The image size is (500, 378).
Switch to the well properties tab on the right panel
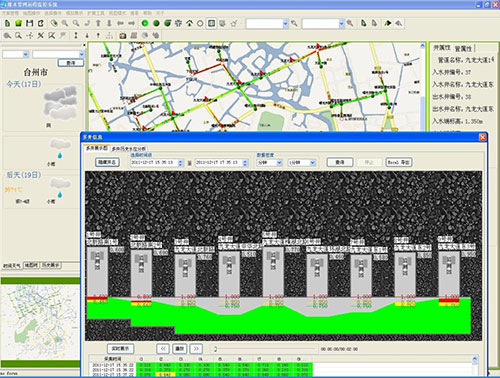pos(442,48)
